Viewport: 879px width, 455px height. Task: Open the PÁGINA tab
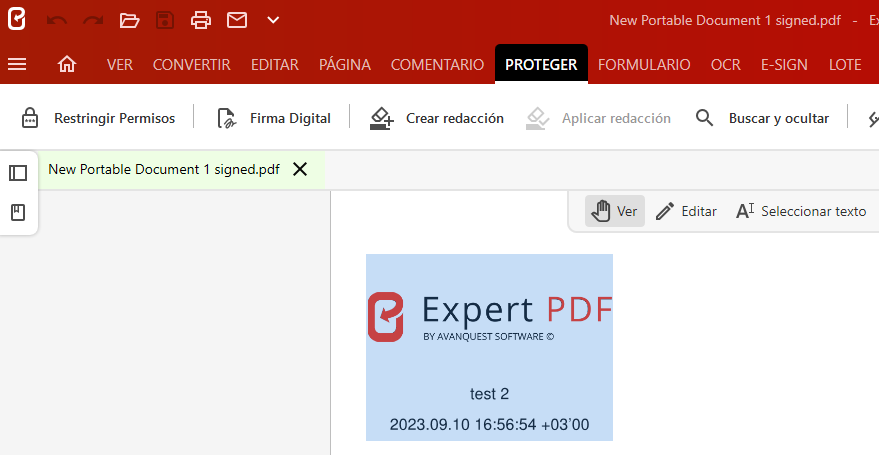pos(345,65)
